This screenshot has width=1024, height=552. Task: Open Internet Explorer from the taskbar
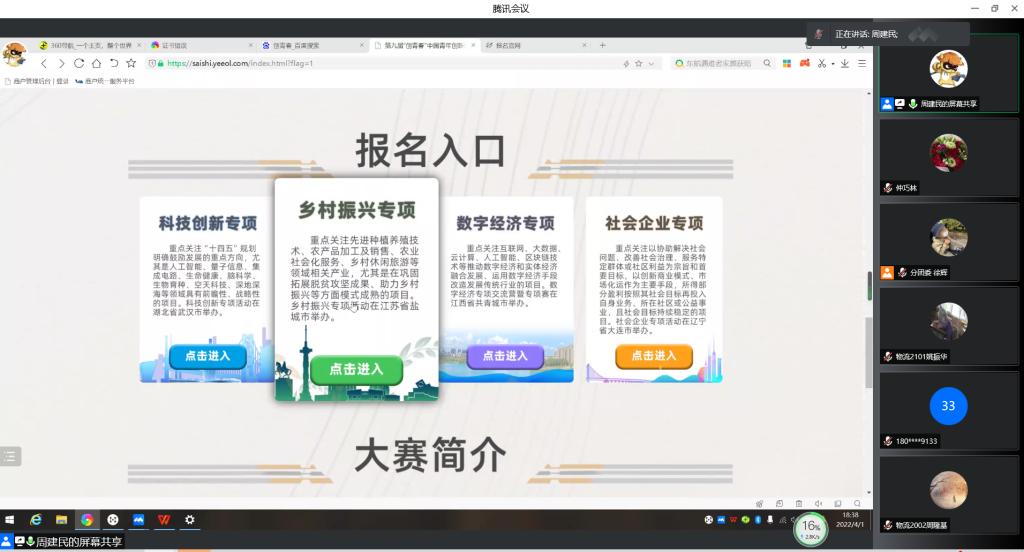tap(36, 519)
